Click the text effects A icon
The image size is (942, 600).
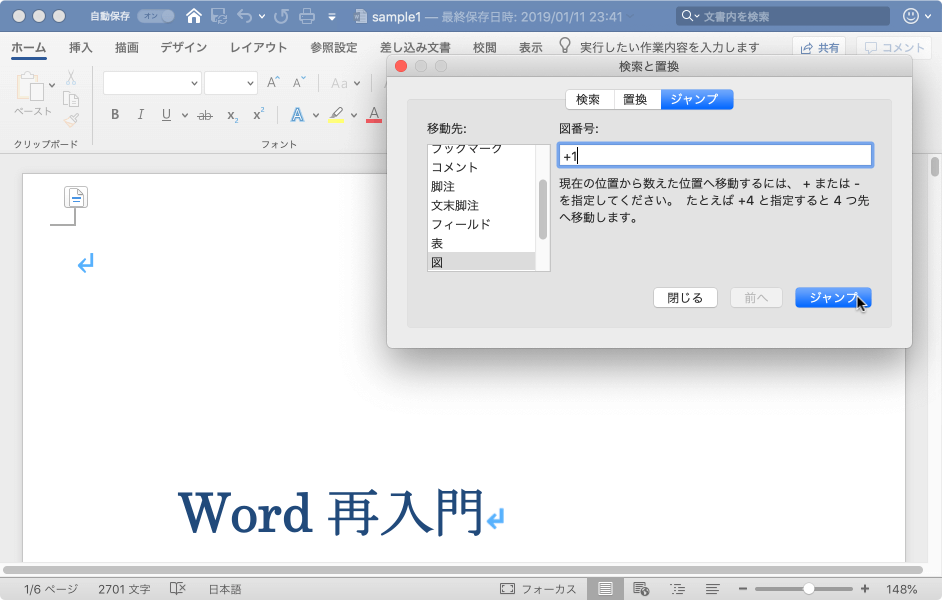pos(297,114)
